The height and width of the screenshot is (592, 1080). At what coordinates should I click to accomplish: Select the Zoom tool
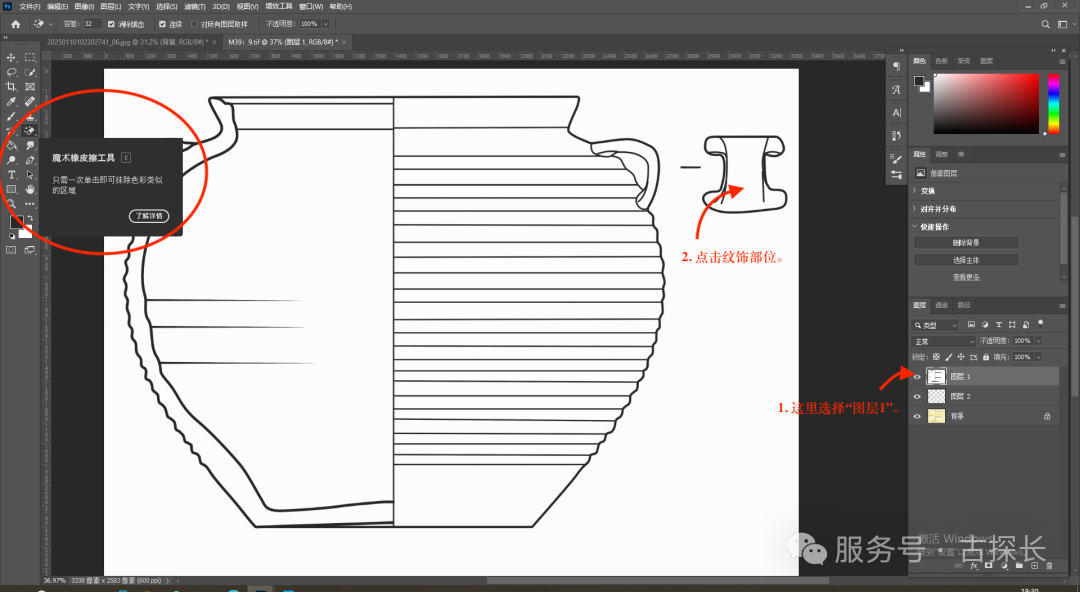click(x=11, y=204)
